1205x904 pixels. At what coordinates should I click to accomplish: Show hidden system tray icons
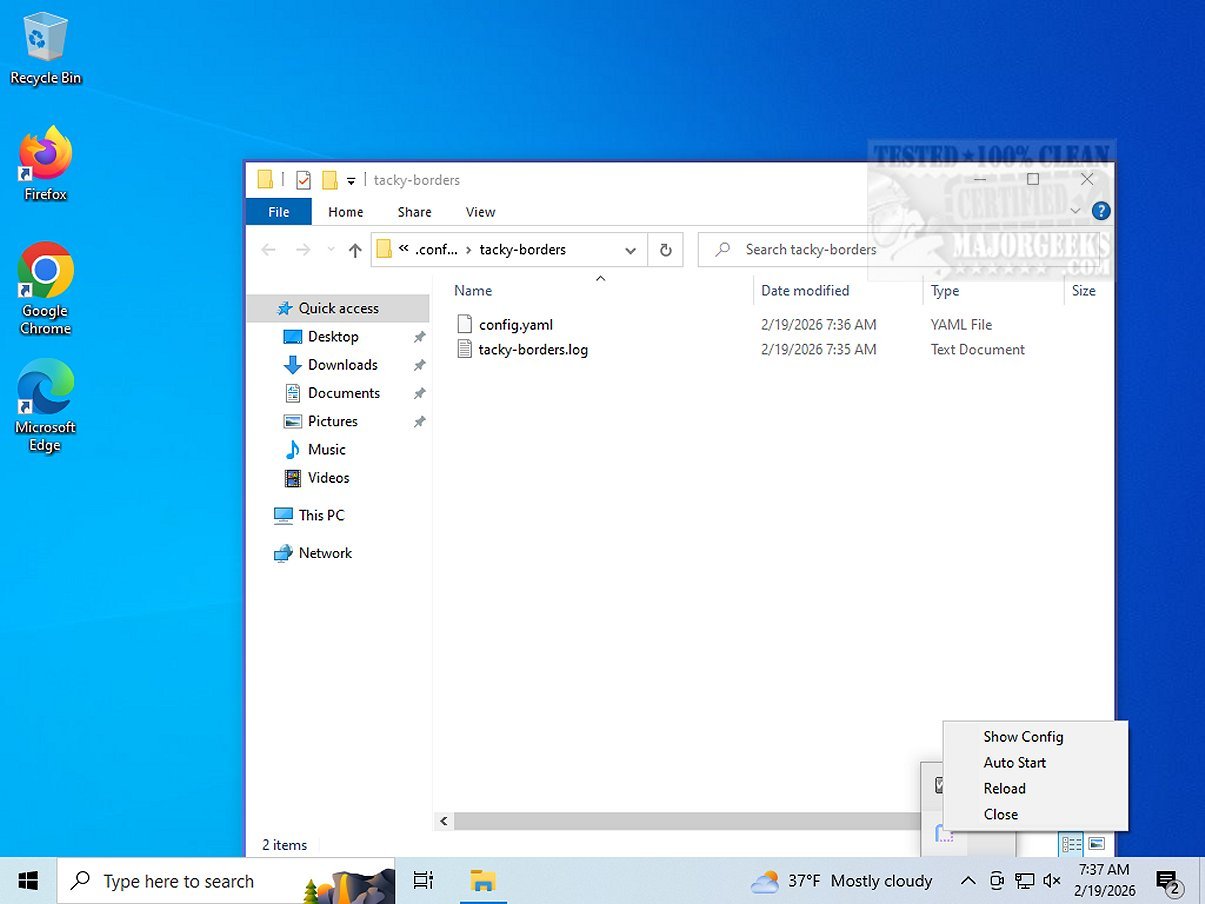click(x=967, y=881)
